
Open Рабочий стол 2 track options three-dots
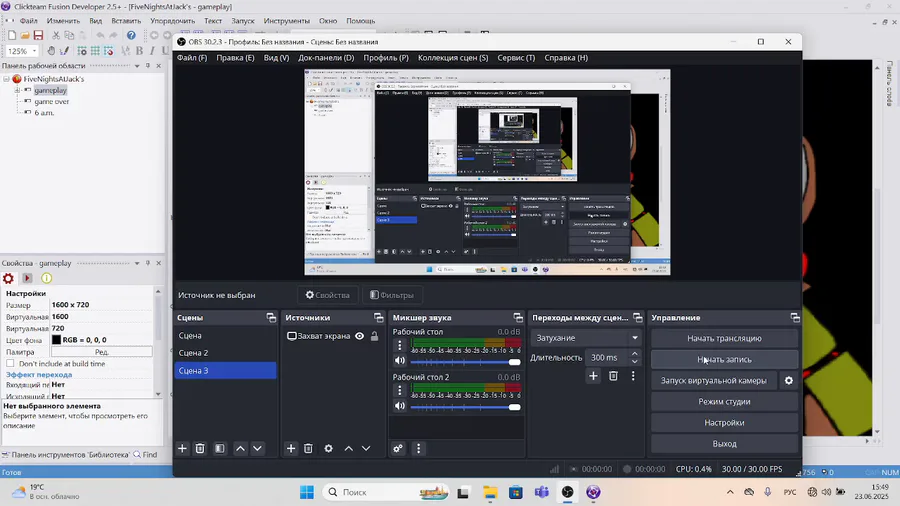pos(400,390)
